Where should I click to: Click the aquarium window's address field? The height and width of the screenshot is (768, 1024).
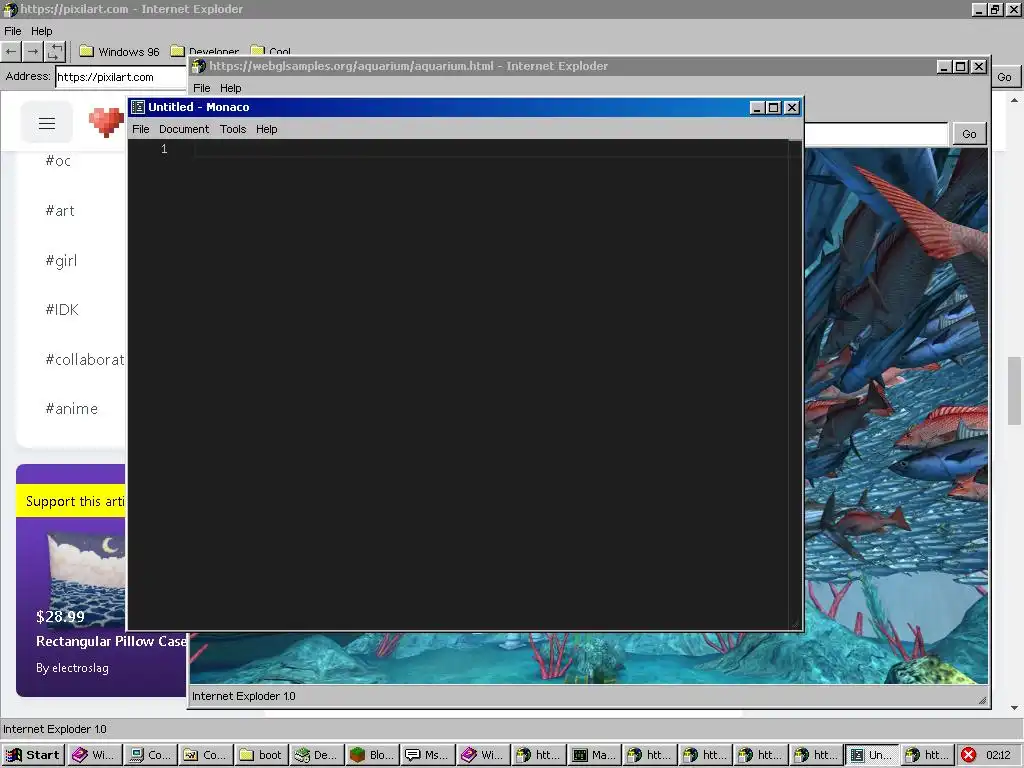875,134
